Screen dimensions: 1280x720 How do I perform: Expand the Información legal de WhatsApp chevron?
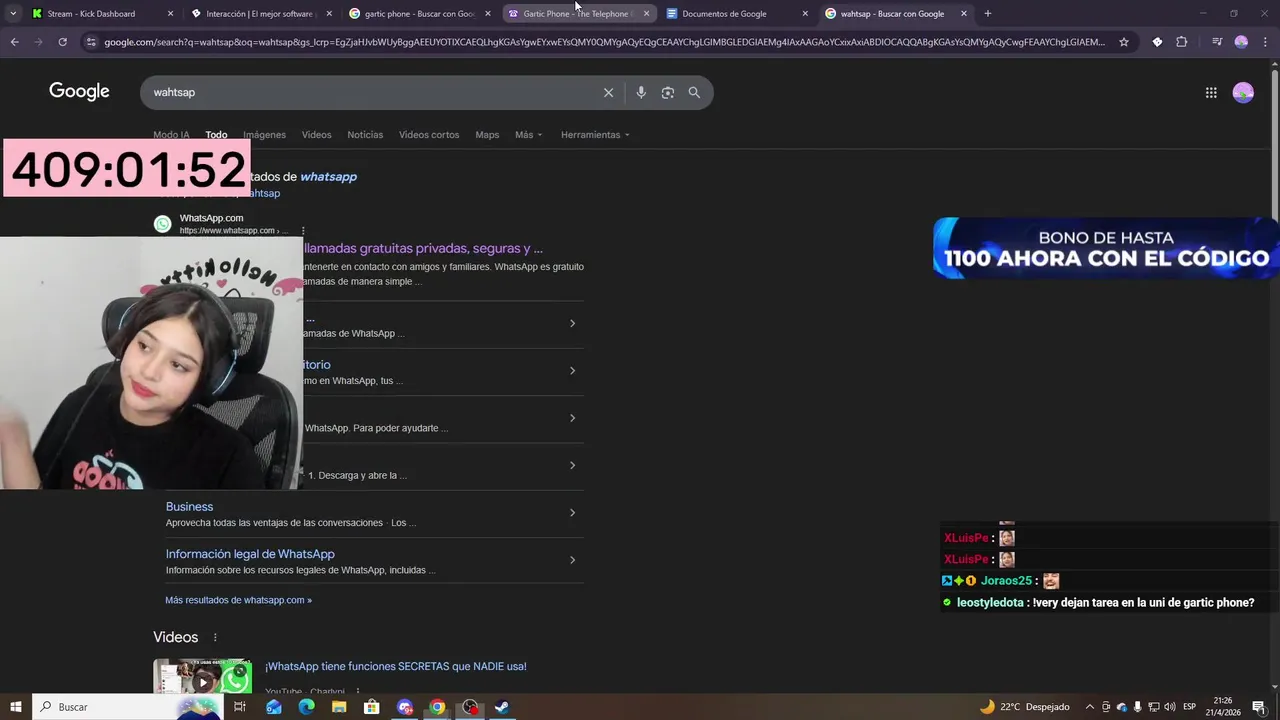[572, 560]
